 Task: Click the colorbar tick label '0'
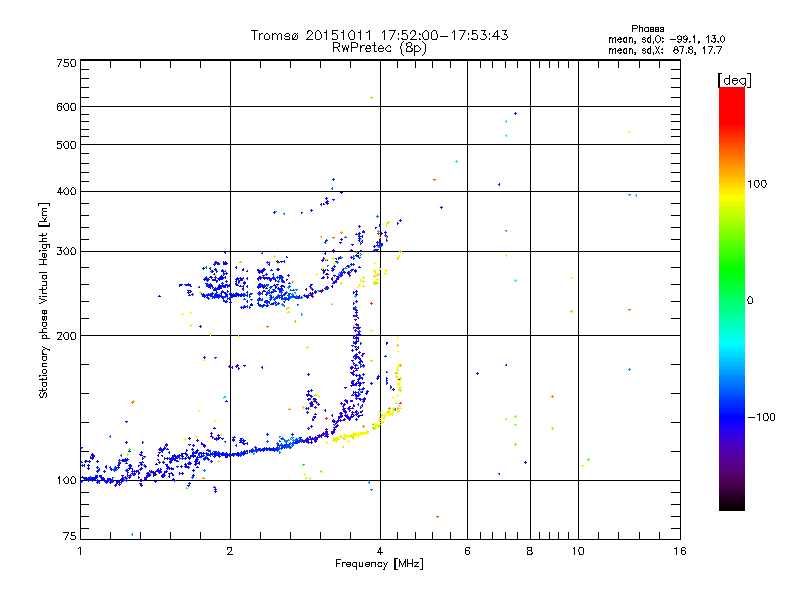pos(750,301)
